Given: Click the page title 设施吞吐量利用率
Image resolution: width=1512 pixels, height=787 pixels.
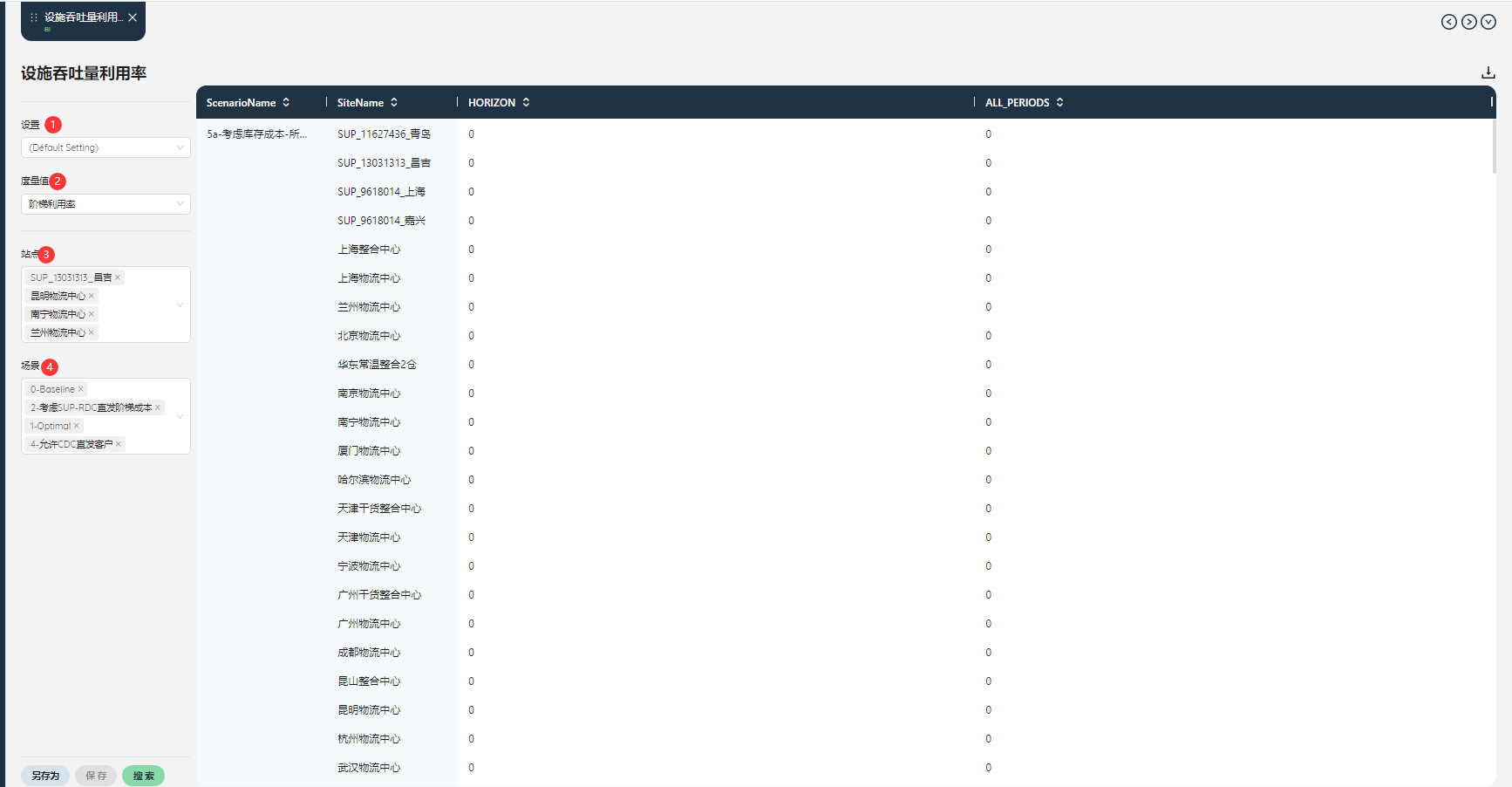Looking at the screenshot, I should click(84, 73).
